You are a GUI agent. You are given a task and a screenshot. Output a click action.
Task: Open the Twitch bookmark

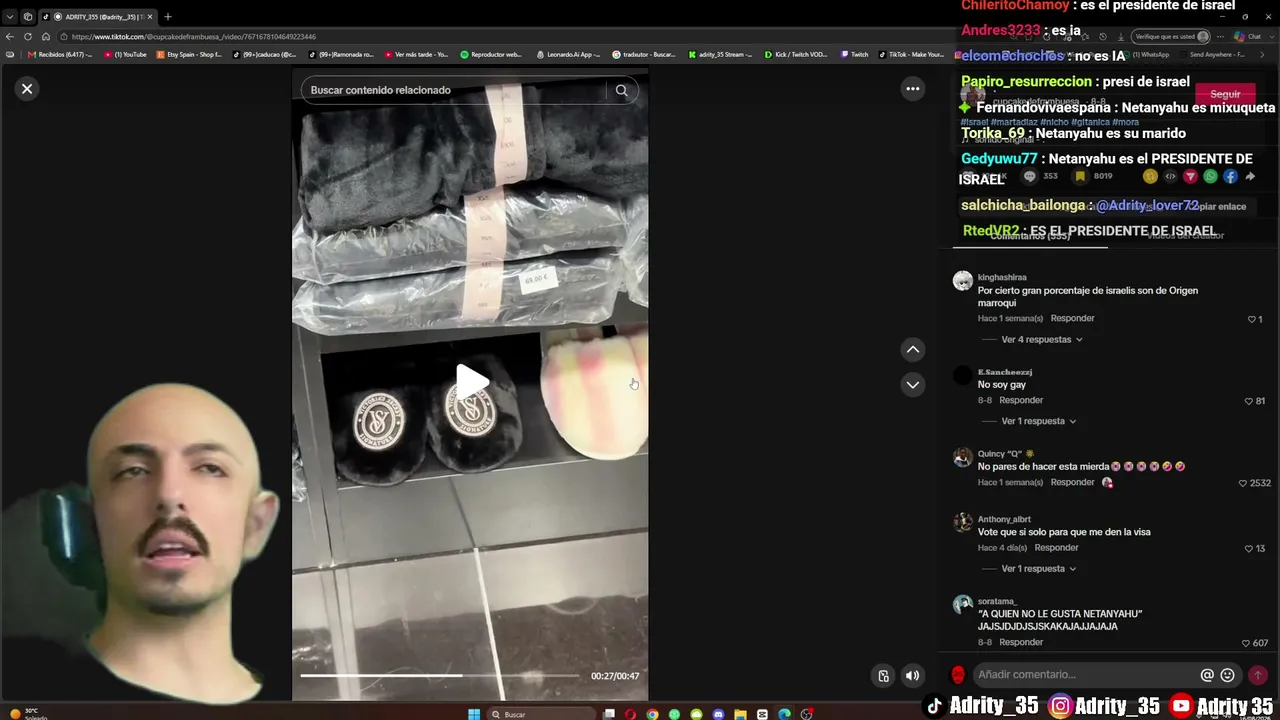coord(855,54)
